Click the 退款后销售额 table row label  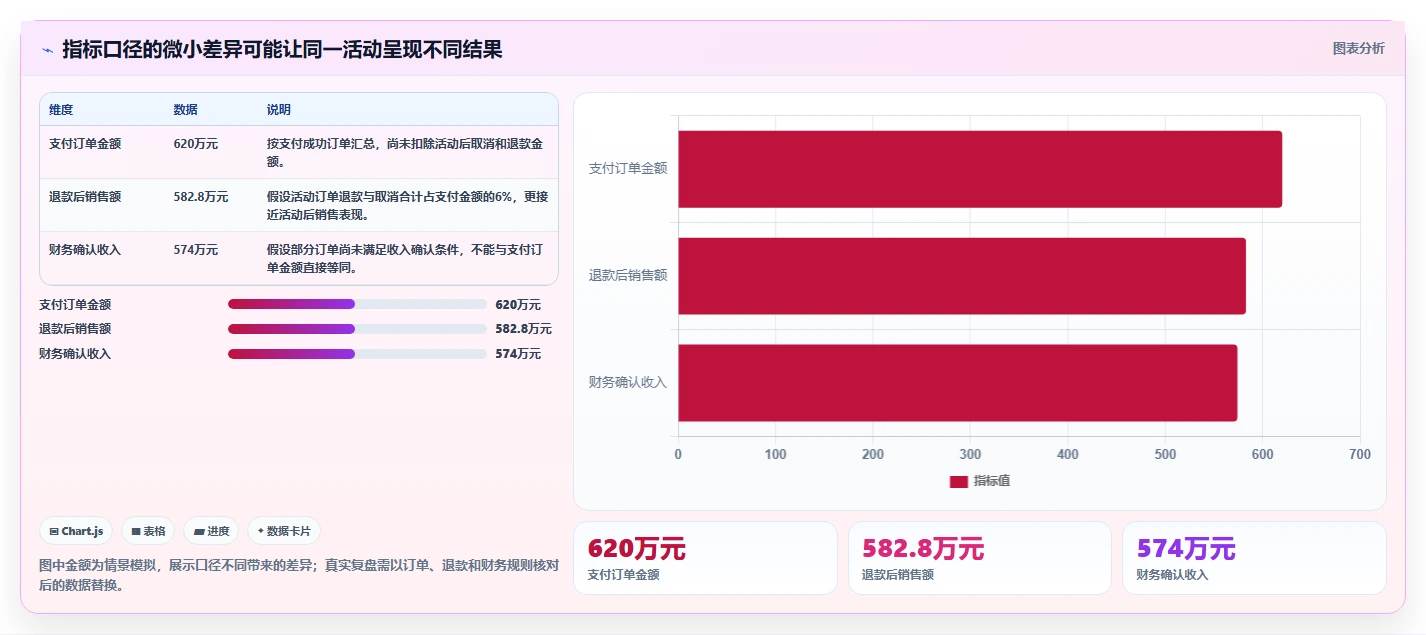point(85,196)
